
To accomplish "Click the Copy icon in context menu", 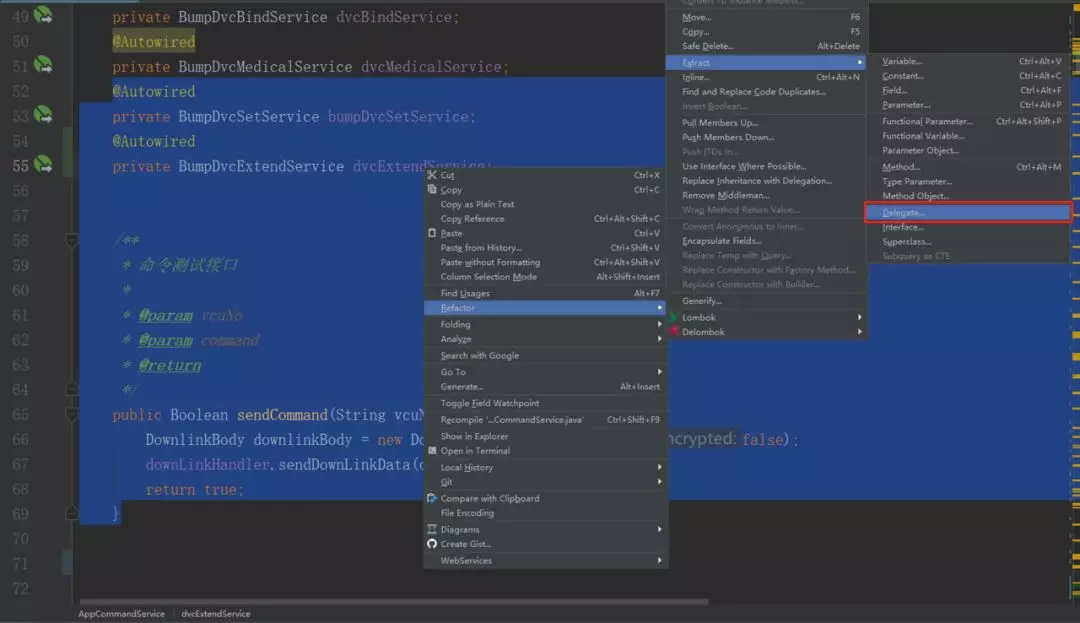I will click(432, 189).
